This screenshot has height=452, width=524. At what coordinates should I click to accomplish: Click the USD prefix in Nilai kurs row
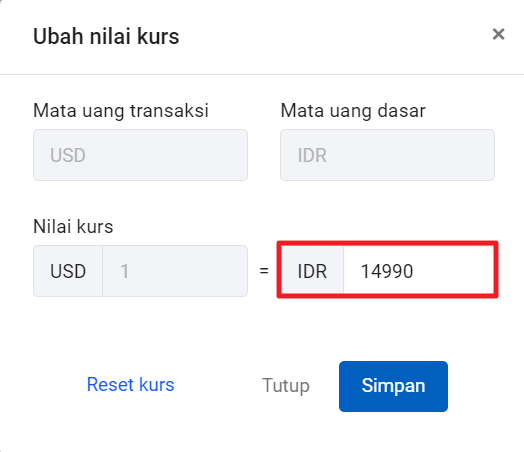68,271
